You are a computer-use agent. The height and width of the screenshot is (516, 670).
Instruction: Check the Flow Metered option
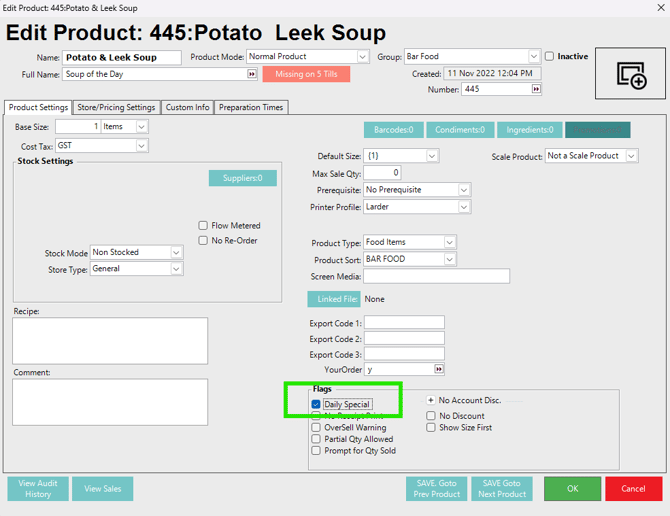point(204,226)
